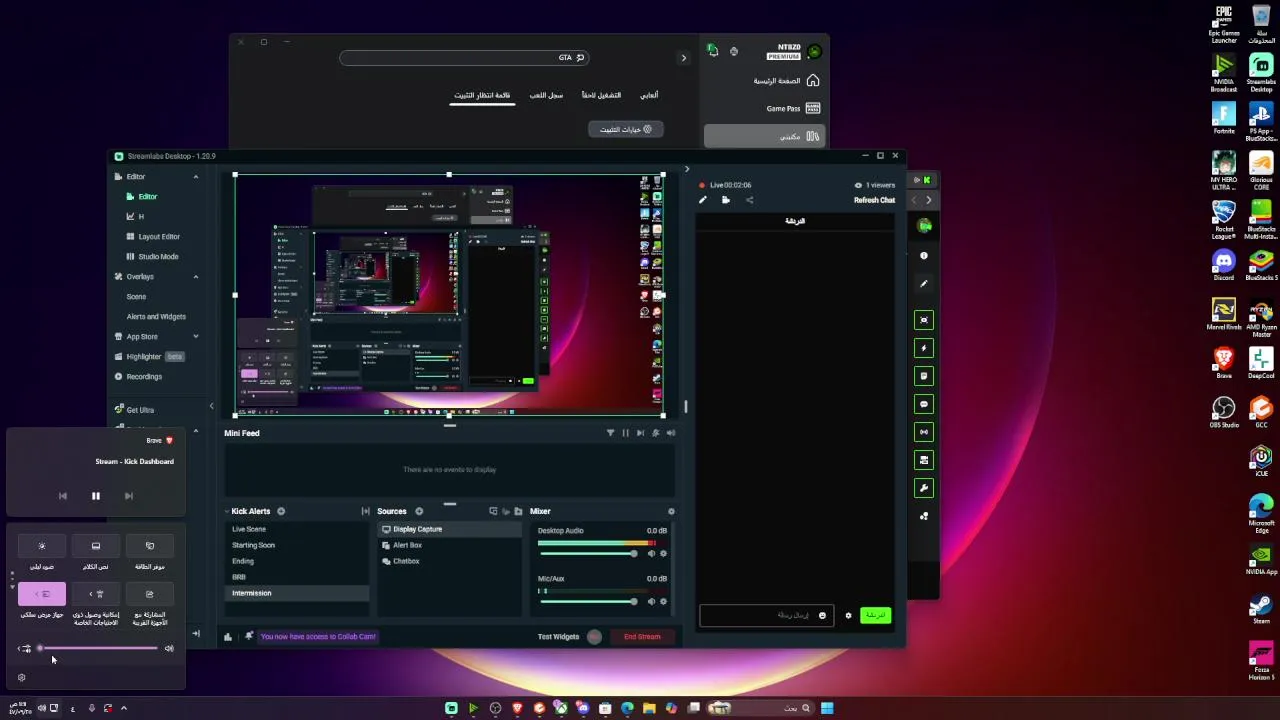The width and height of the screenshot is (1280, 720).
Task: Click the broadcast signal icon in Kick sidebar
Action: 924,432
